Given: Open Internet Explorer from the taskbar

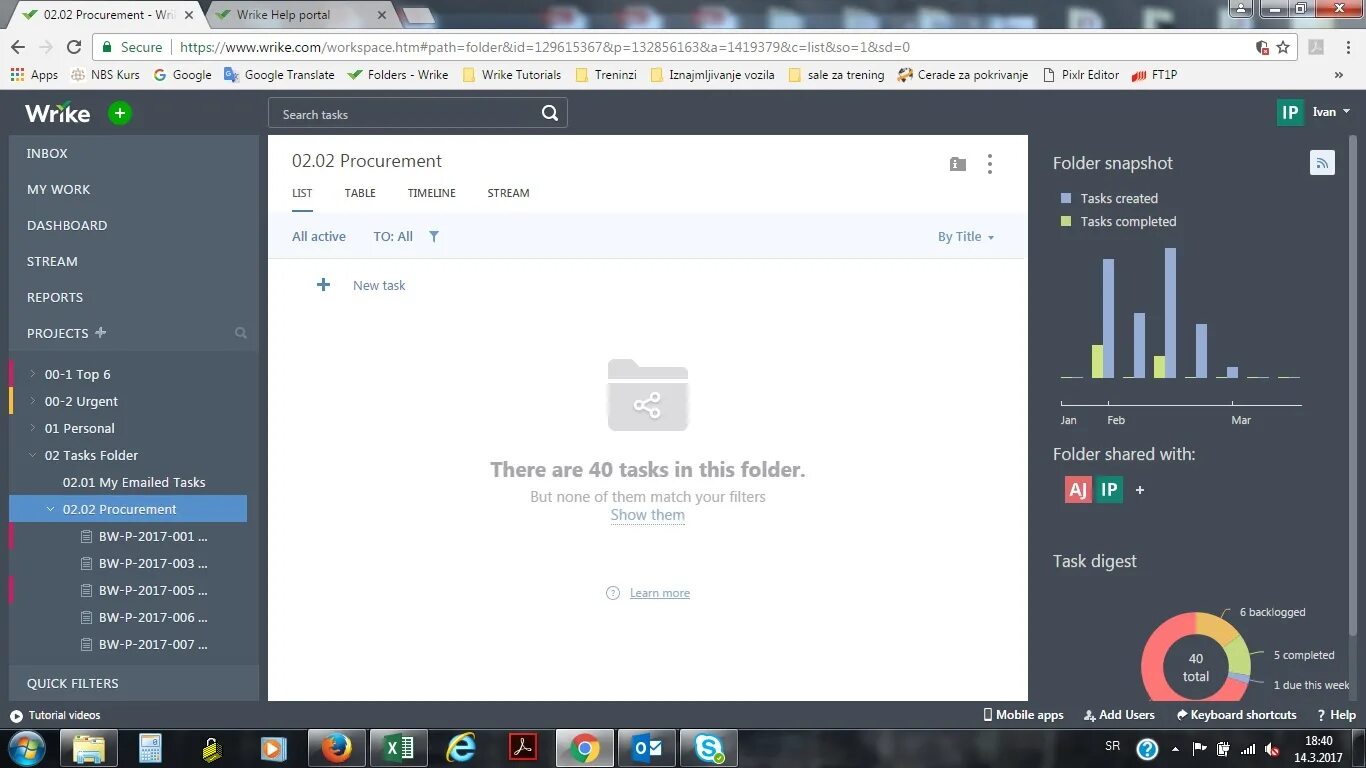Looking at the screenshot, I should pyautogui.click(x=461, y=747).
